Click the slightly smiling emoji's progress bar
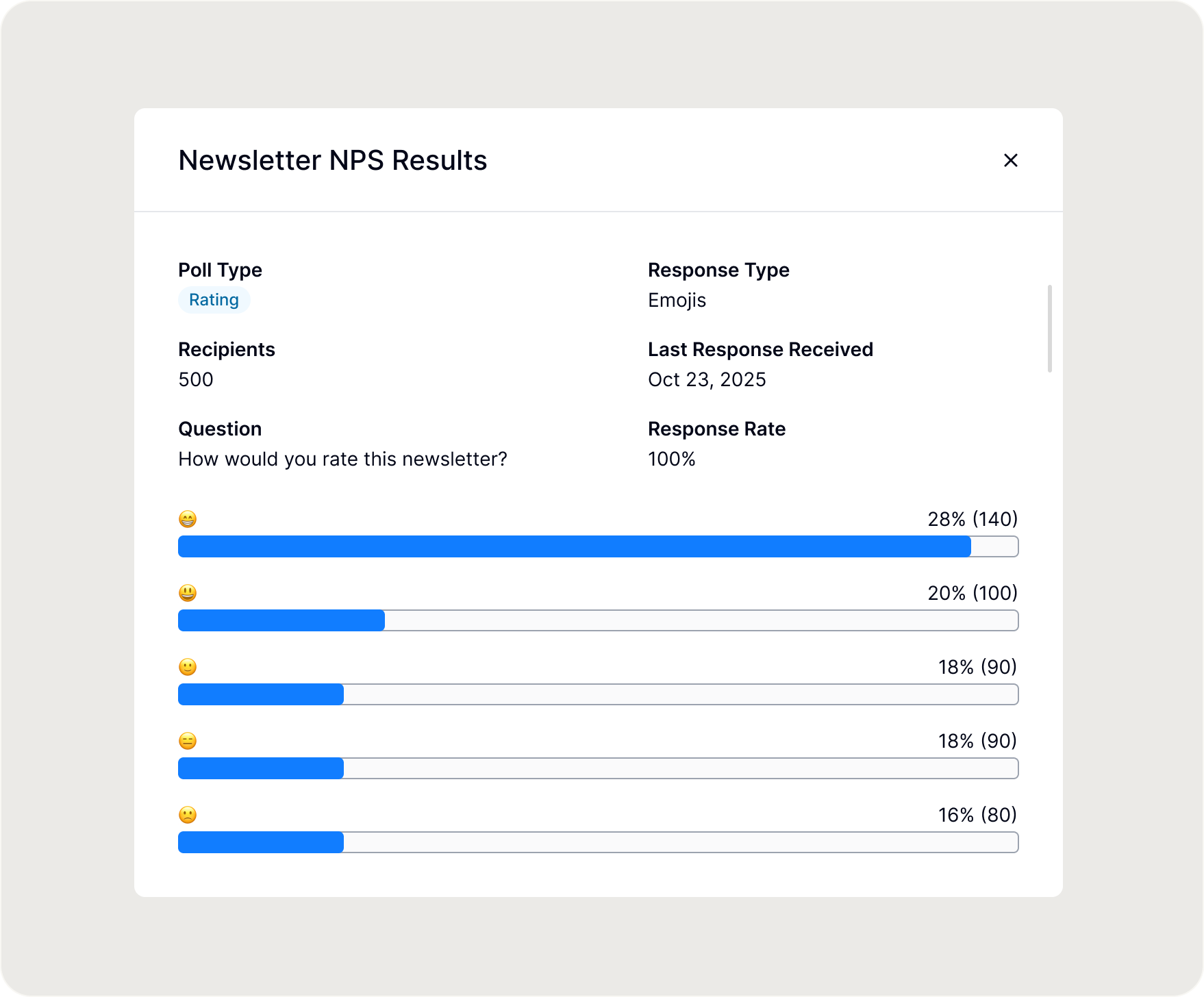Screen dimensions: 1204x997 597,694
